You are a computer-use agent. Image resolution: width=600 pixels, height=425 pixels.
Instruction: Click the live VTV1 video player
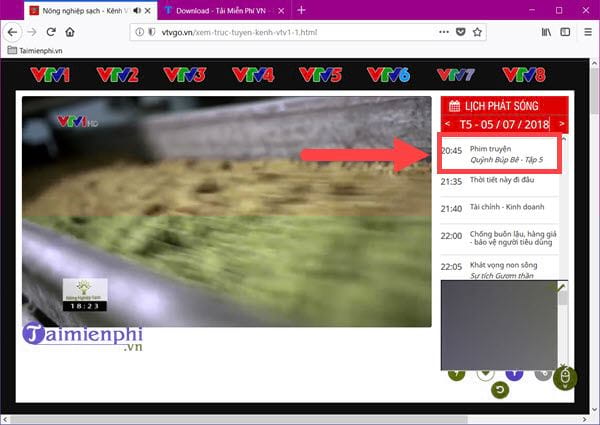pyautogui.click(x=227, y=212)
